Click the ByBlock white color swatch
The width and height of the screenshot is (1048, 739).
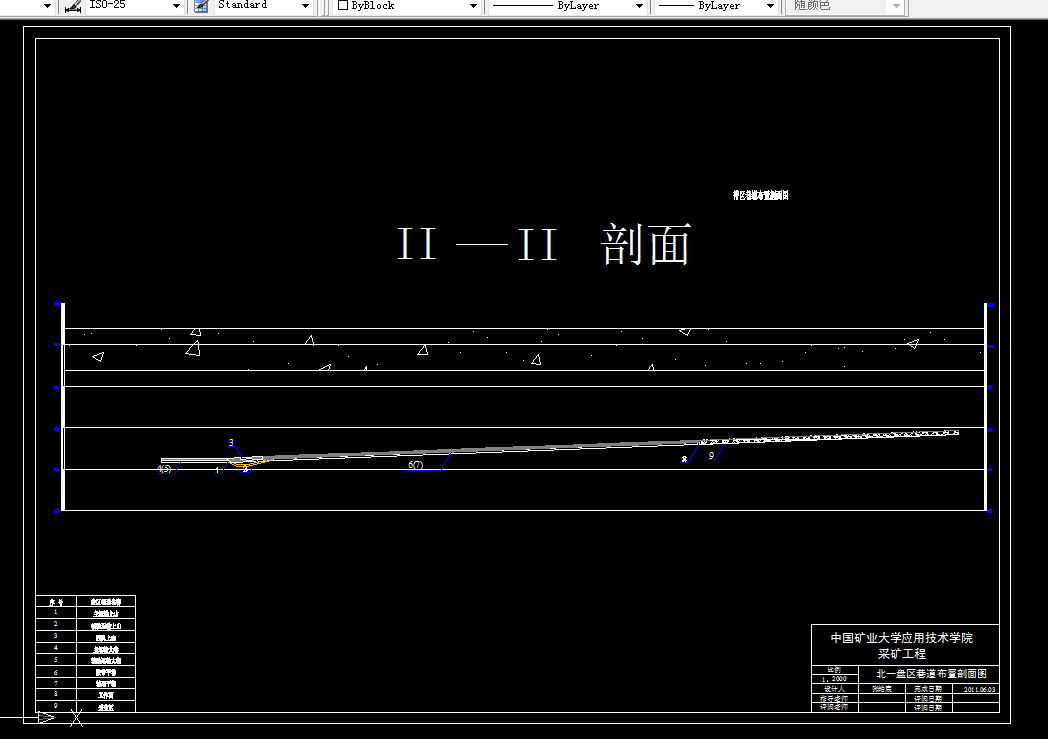(343, 5)
